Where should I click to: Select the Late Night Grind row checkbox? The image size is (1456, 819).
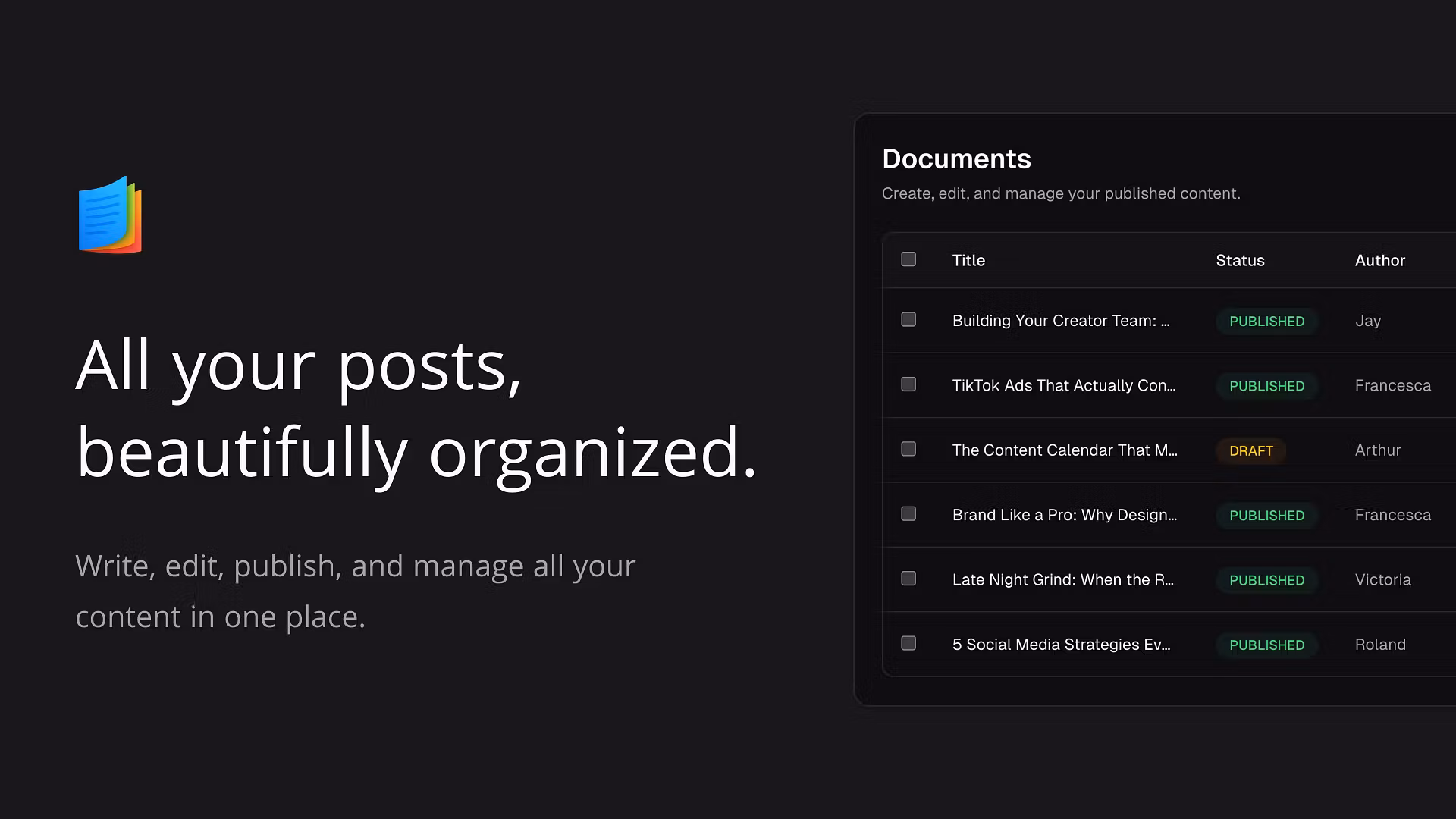point(908,579)
